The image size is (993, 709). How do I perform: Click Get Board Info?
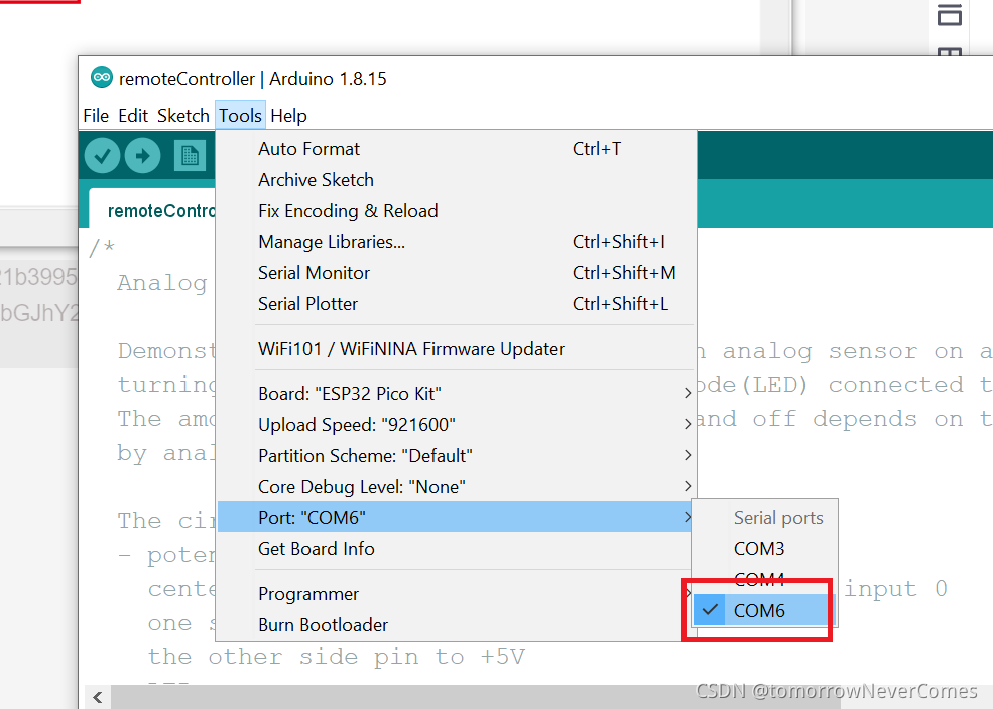point(456,549)
